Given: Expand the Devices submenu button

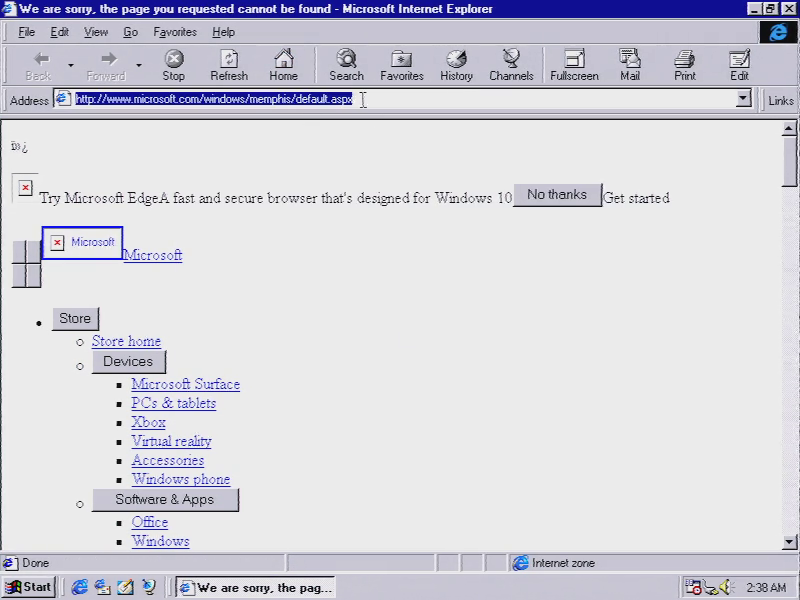Looking at the screenshot, I should click(x=129, y=362).
